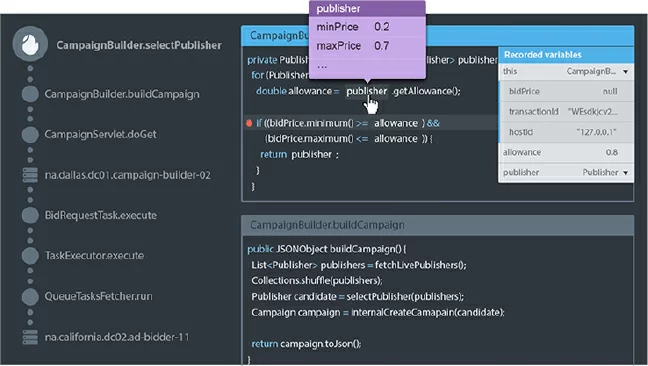Click the server icon for na.dallas.dc01.campaign-builder-02

click(30, 175)
